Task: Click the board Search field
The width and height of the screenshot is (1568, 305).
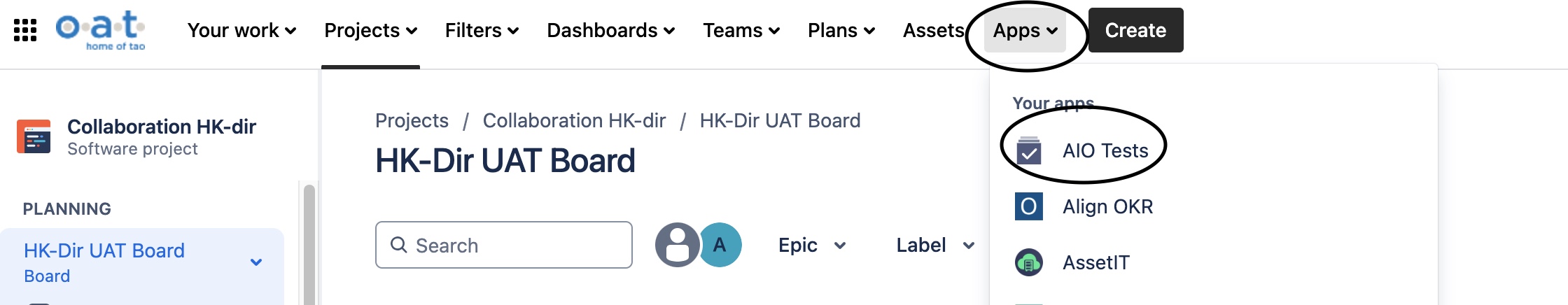Action: [504, 245]
